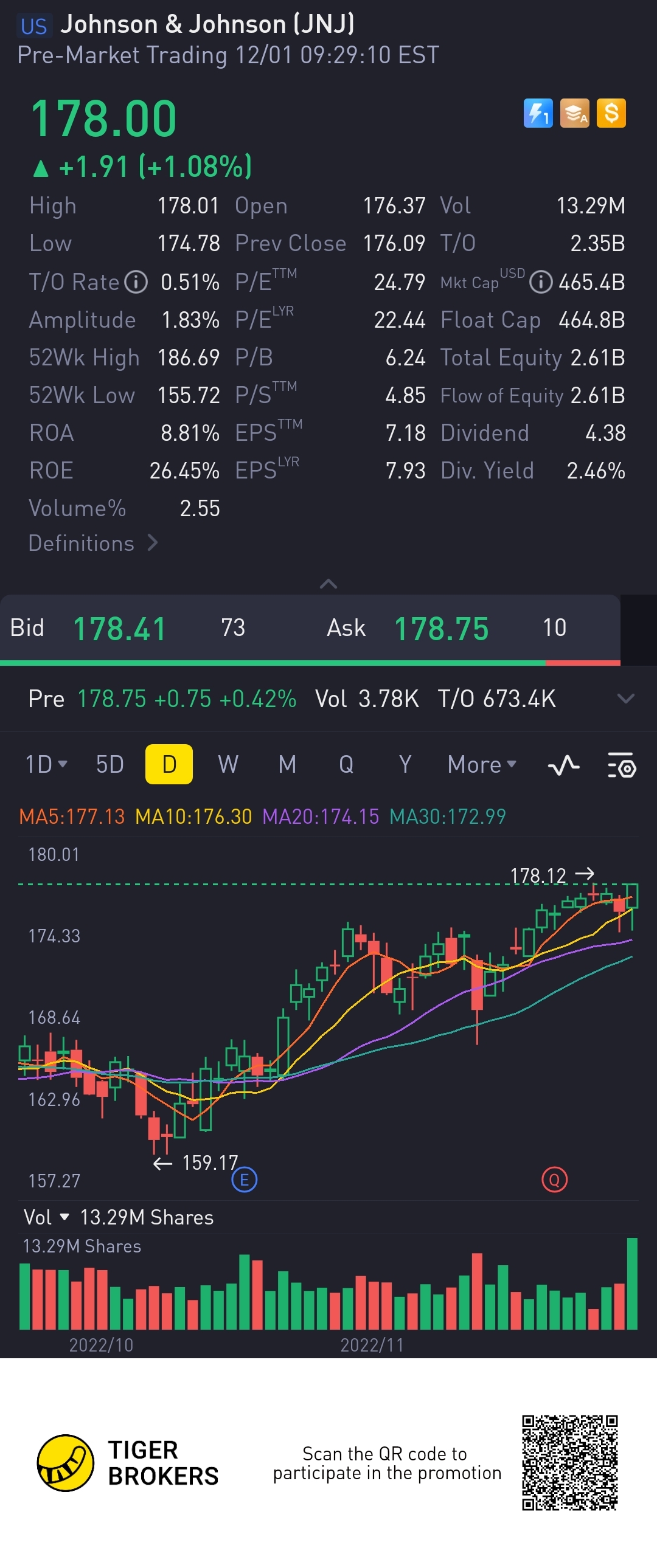Tap the Dividend value 4.38
657x1568 pixels.
pos(605,433)
